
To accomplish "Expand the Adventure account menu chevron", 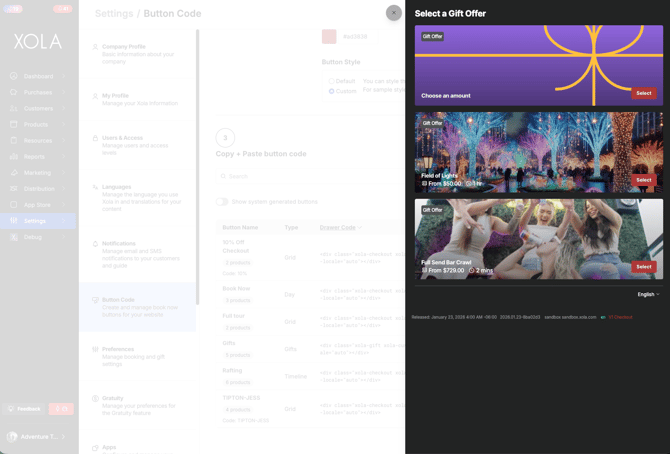I will point(63,436).
